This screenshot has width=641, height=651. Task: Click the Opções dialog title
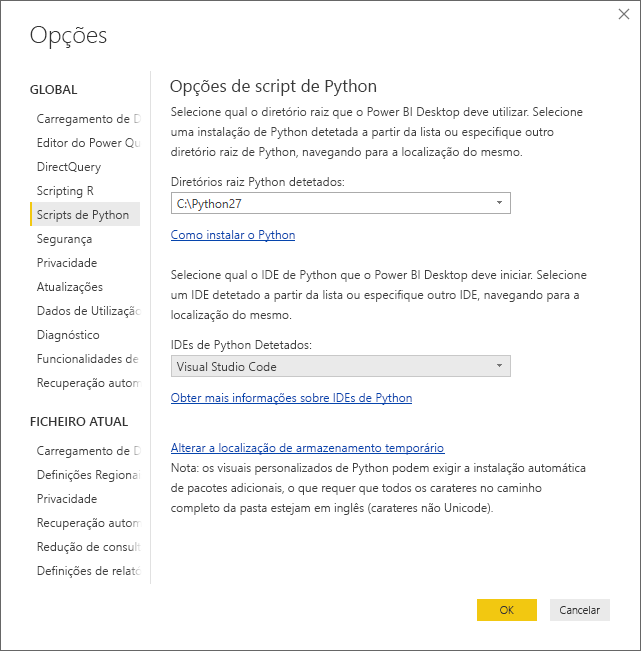coord(69,36)
